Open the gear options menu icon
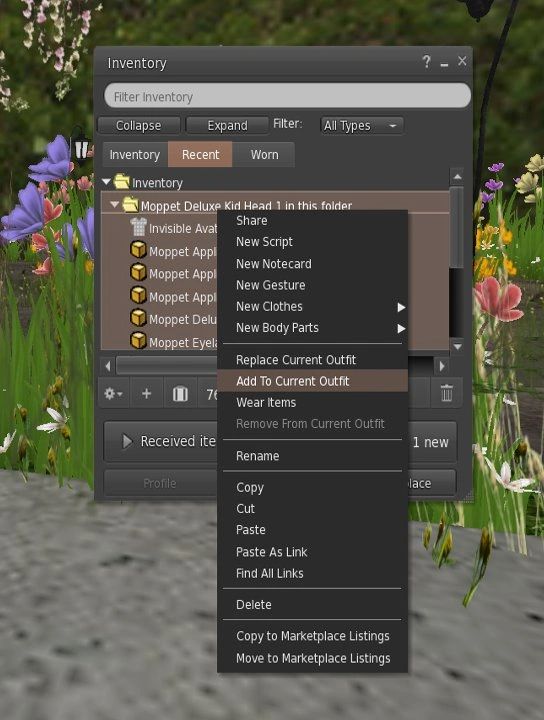The height and width of the screenshot is (720, 544). [x=113, y=394]
